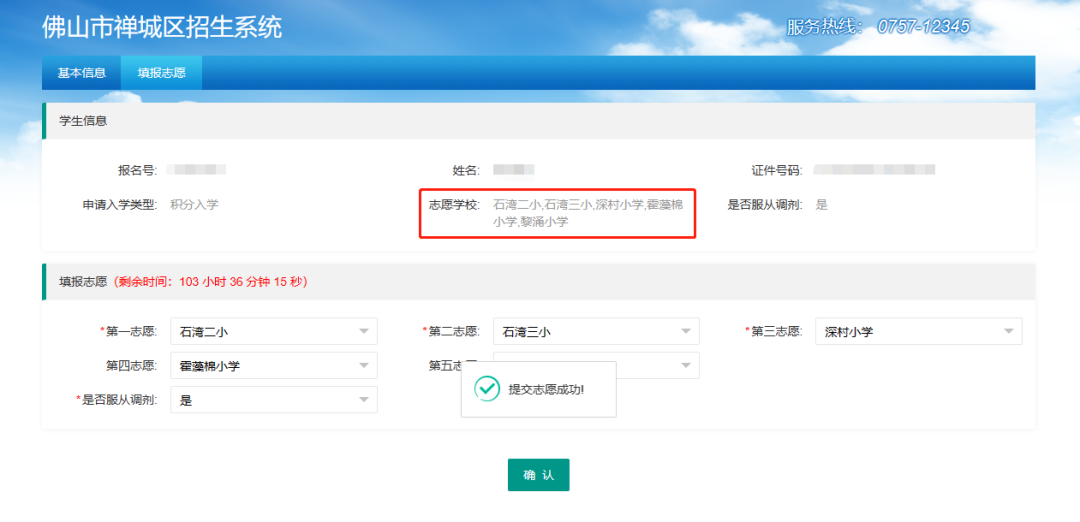
Task: Switch to the 基本信息 tab
Action: click(x=81, y=73)
